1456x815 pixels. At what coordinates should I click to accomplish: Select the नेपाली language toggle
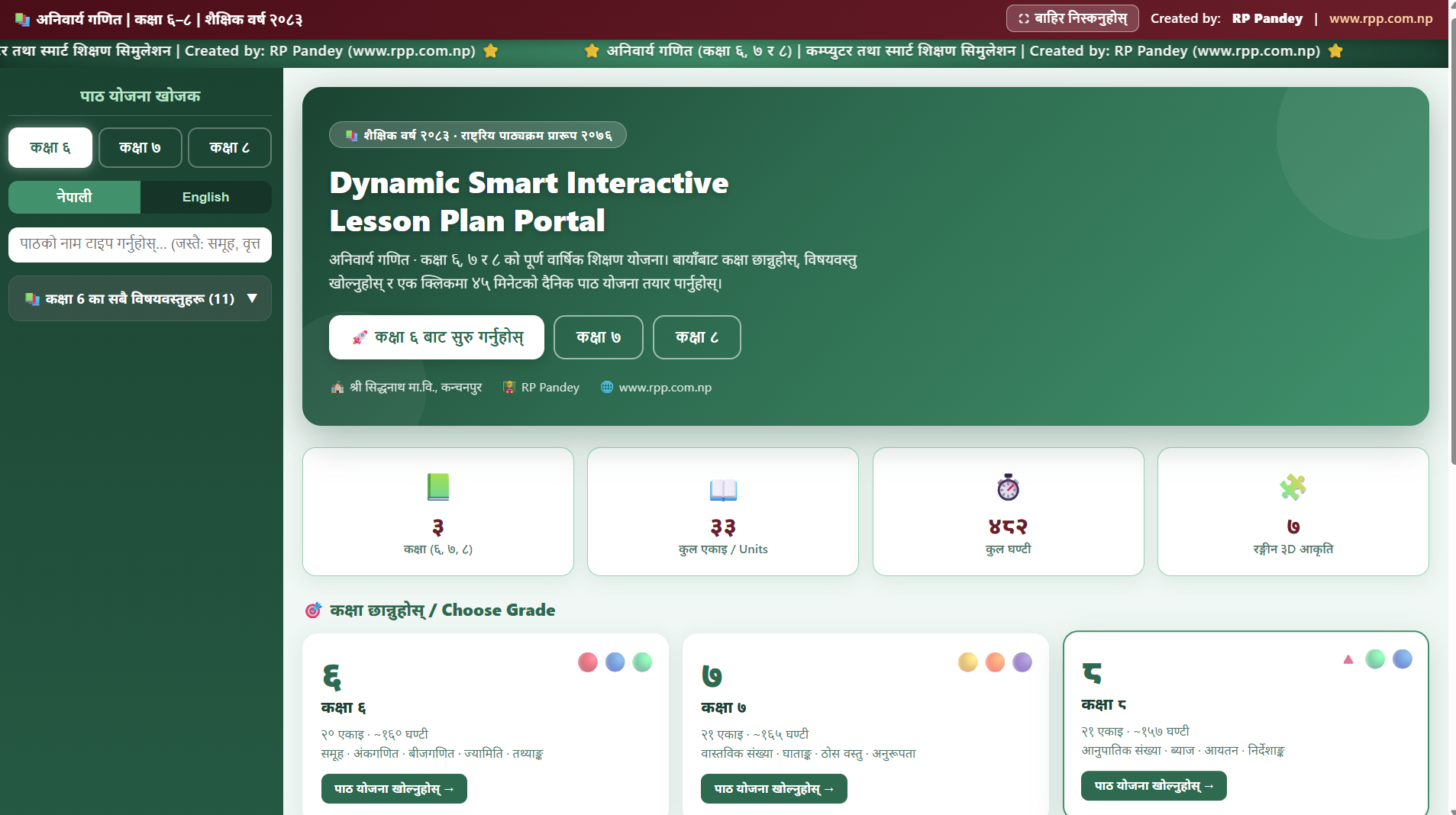point(74,197)
